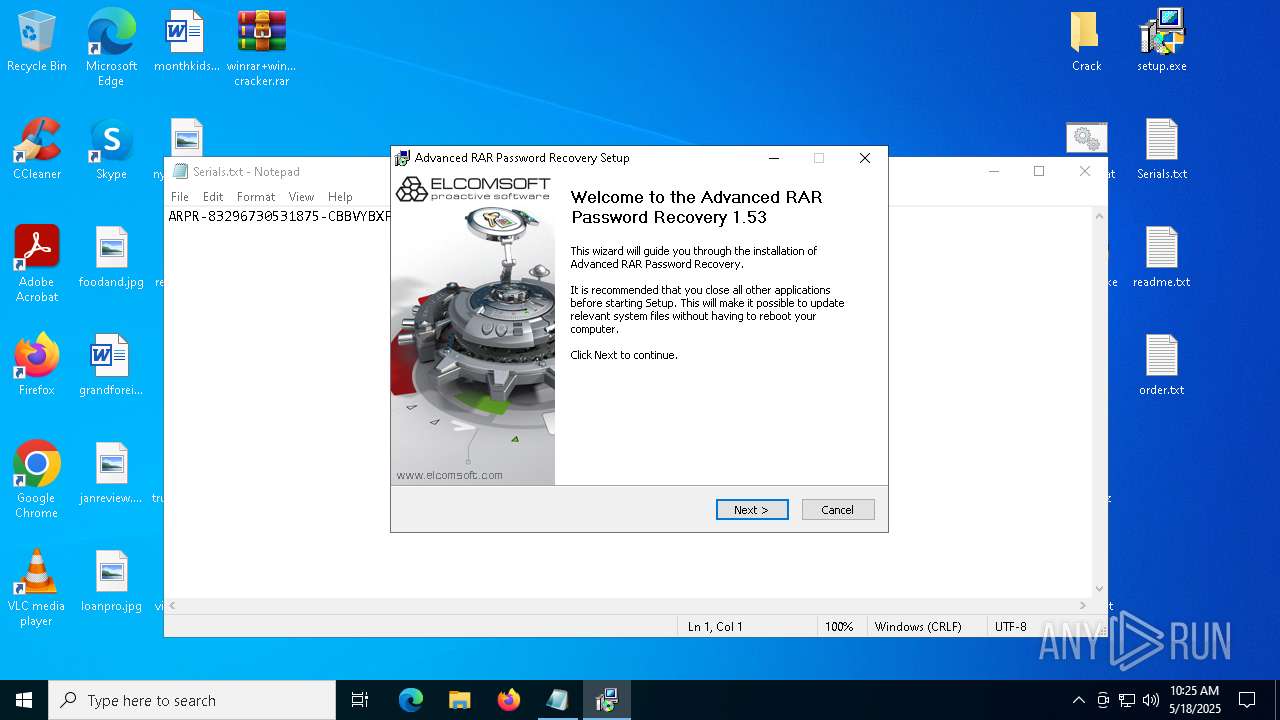Select the grandforei... Word document
This screenshot has width=1280, height=720.
coord(111,365)
